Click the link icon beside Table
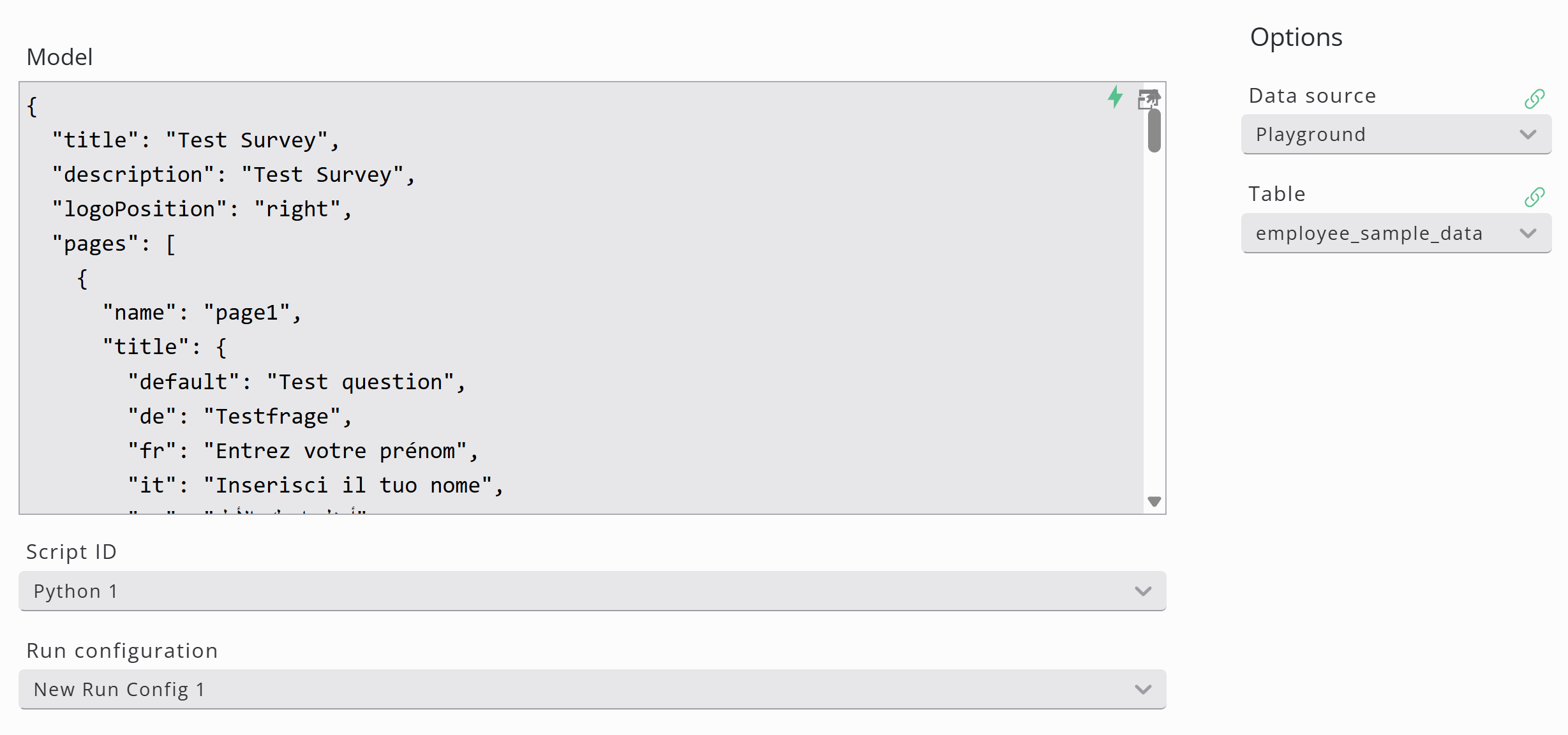1568x735 pixels. pyautogui.click(x=1534, y=197)
